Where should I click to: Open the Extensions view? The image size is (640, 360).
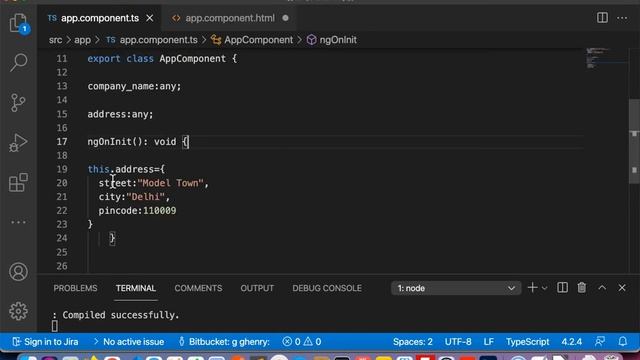tap(18, 182)
